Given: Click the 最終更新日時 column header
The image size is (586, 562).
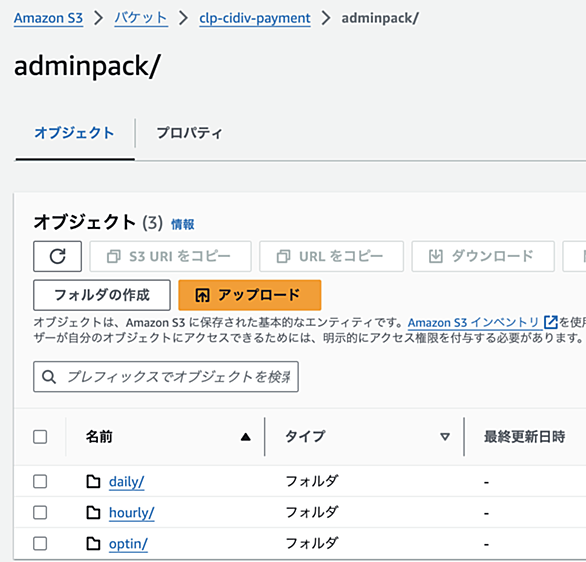Looking at the screenshot, I should (x=524, y=436).
